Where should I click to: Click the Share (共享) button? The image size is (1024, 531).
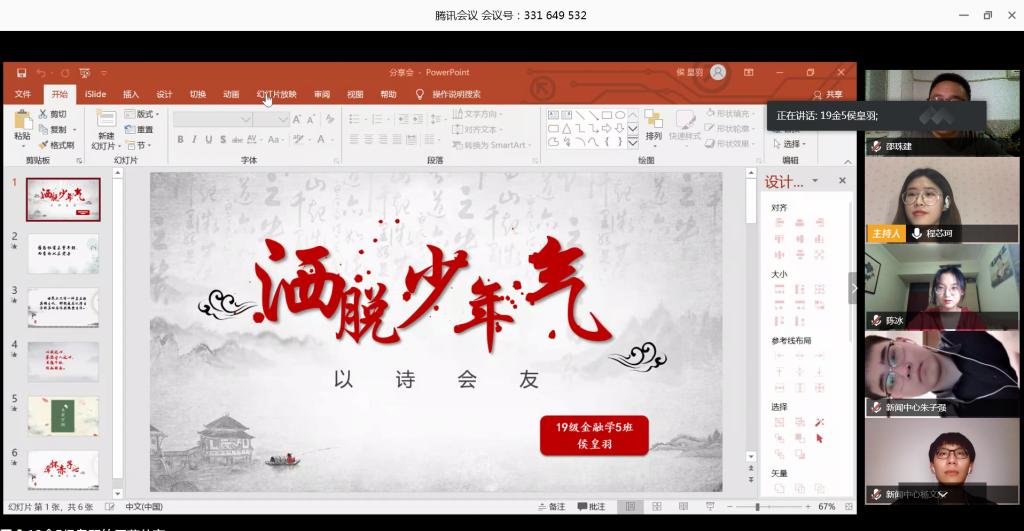click(x=827, y=94)
